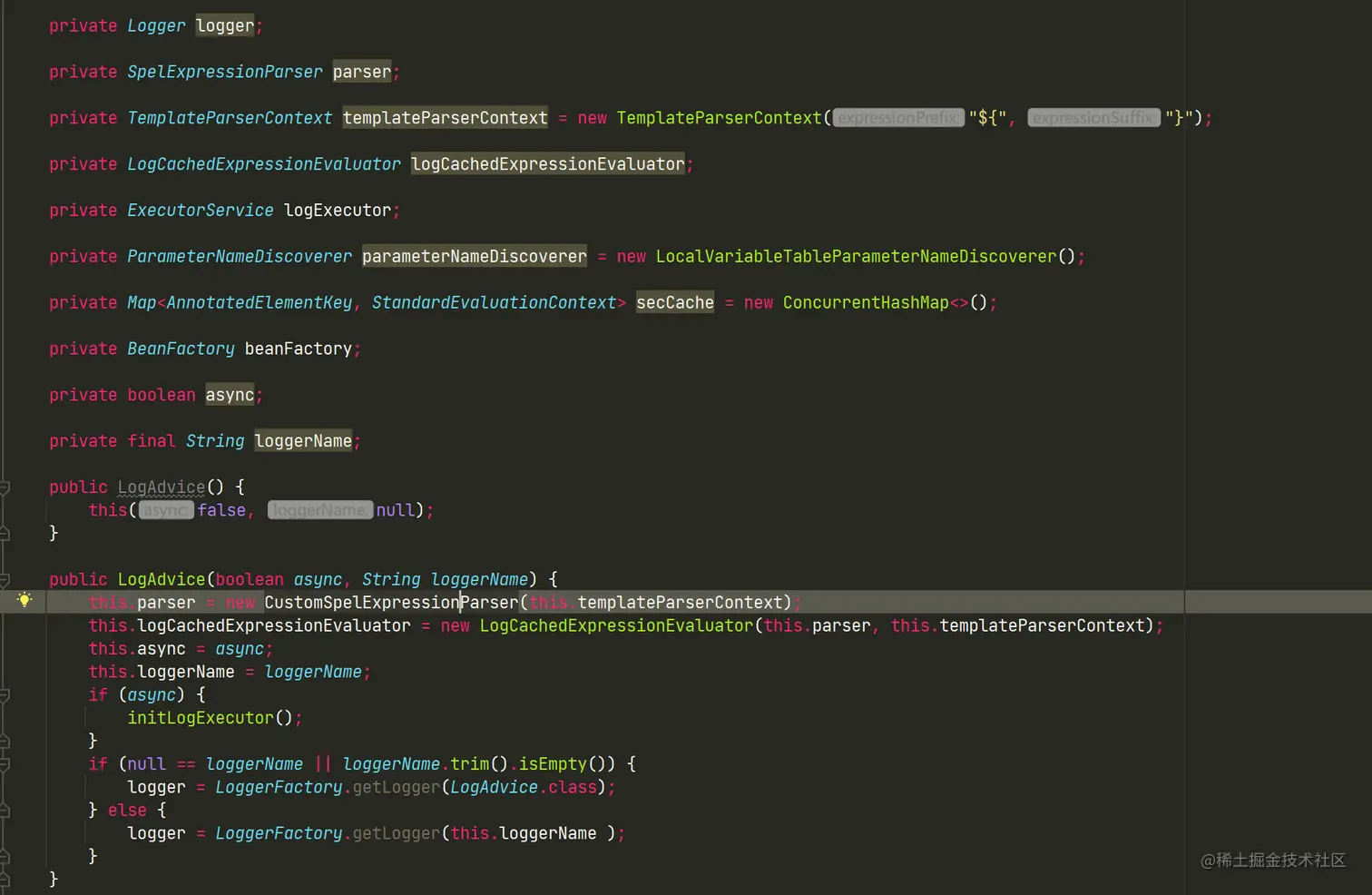Click the highlighted 'logCachedExpressionEvaluator' field name

coord(548,164)
